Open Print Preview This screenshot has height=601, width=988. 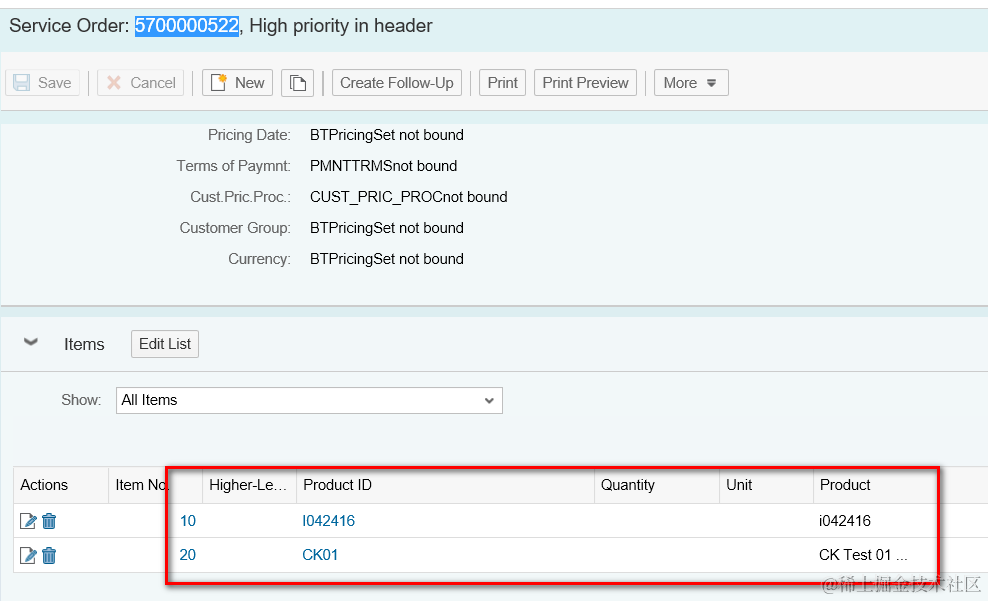point(585,83)
